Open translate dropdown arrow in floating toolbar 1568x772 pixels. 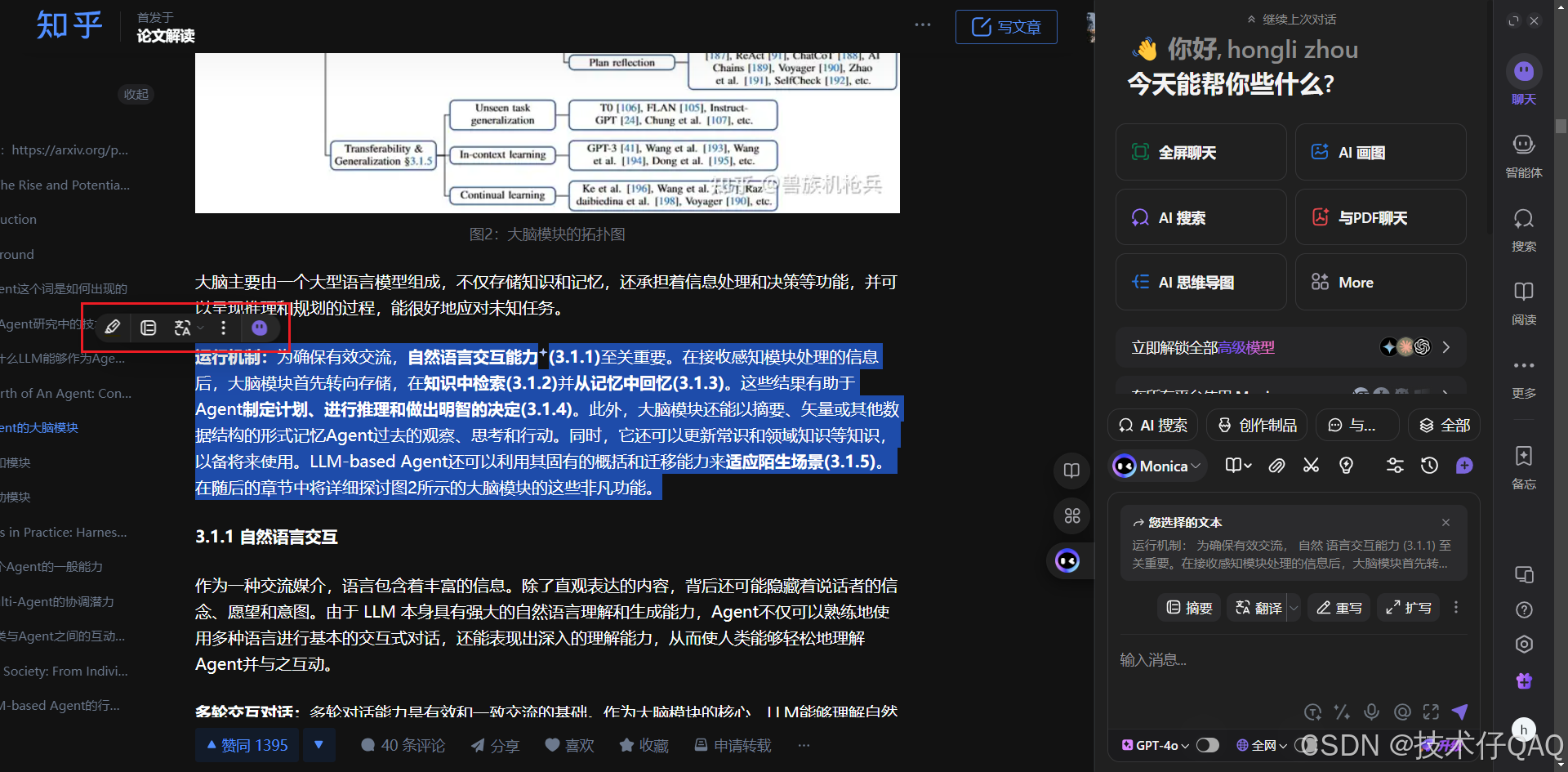pos(200,328)
